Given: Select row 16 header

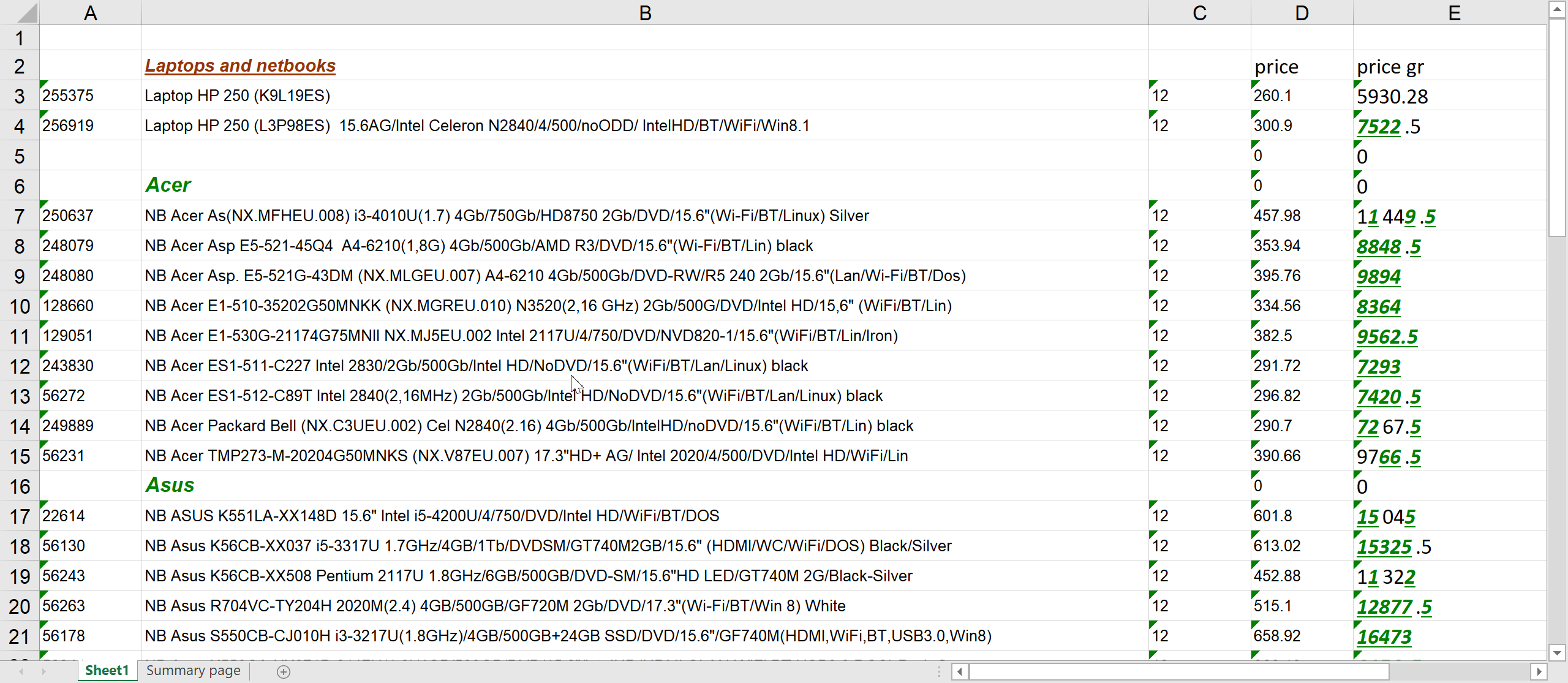Looking at the screenshot, I should 20,486.
